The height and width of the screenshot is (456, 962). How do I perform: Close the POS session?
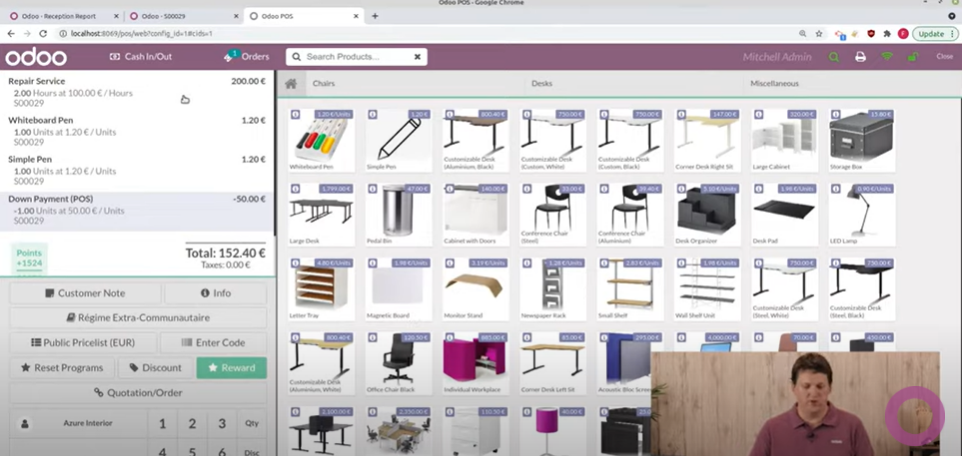(944, 56)
